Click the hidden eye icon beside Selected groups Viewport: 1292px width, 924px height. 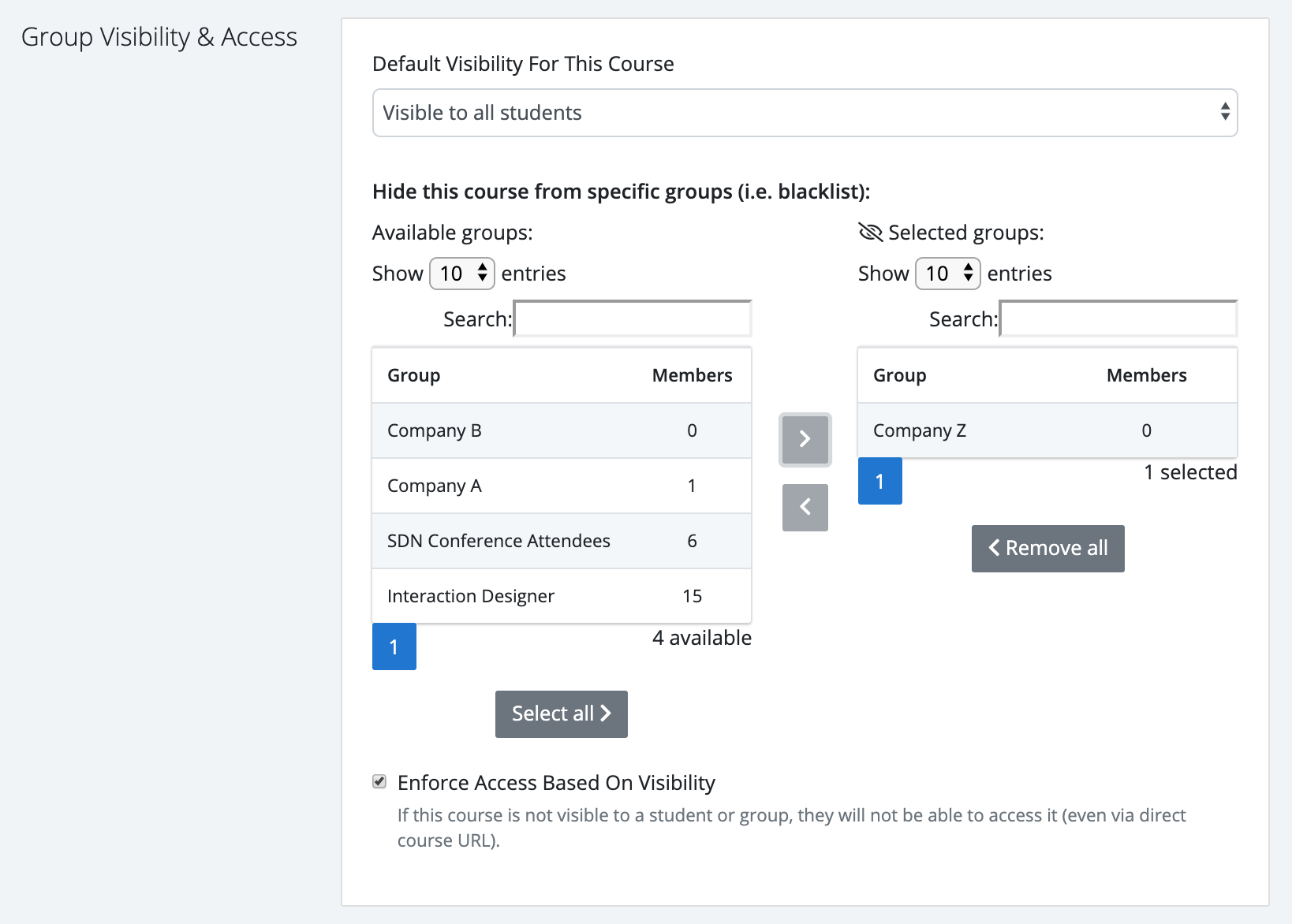(x=870, y=233)
